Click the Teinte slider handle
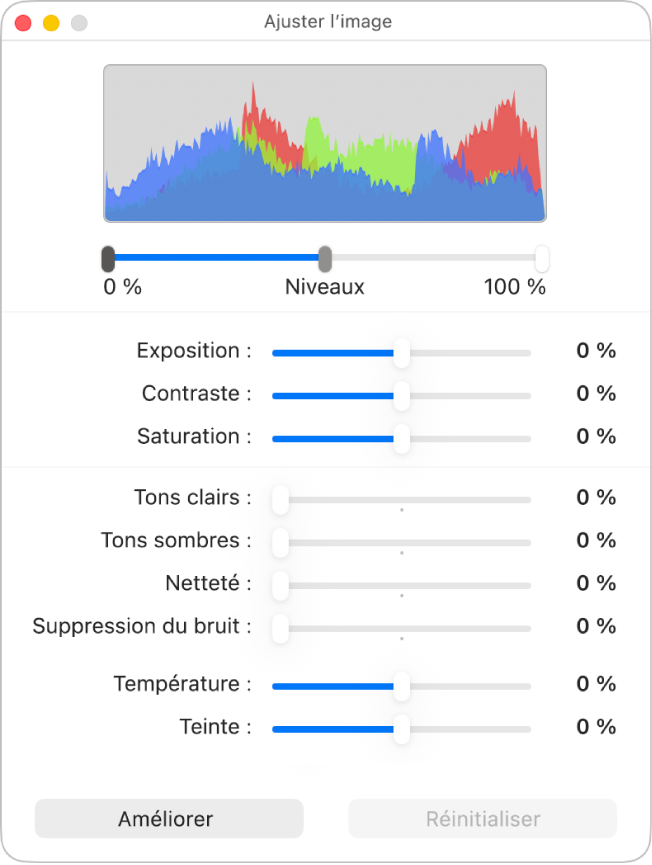Image resolution: width=652 pixels, height=865 pixels. point(401,729)
